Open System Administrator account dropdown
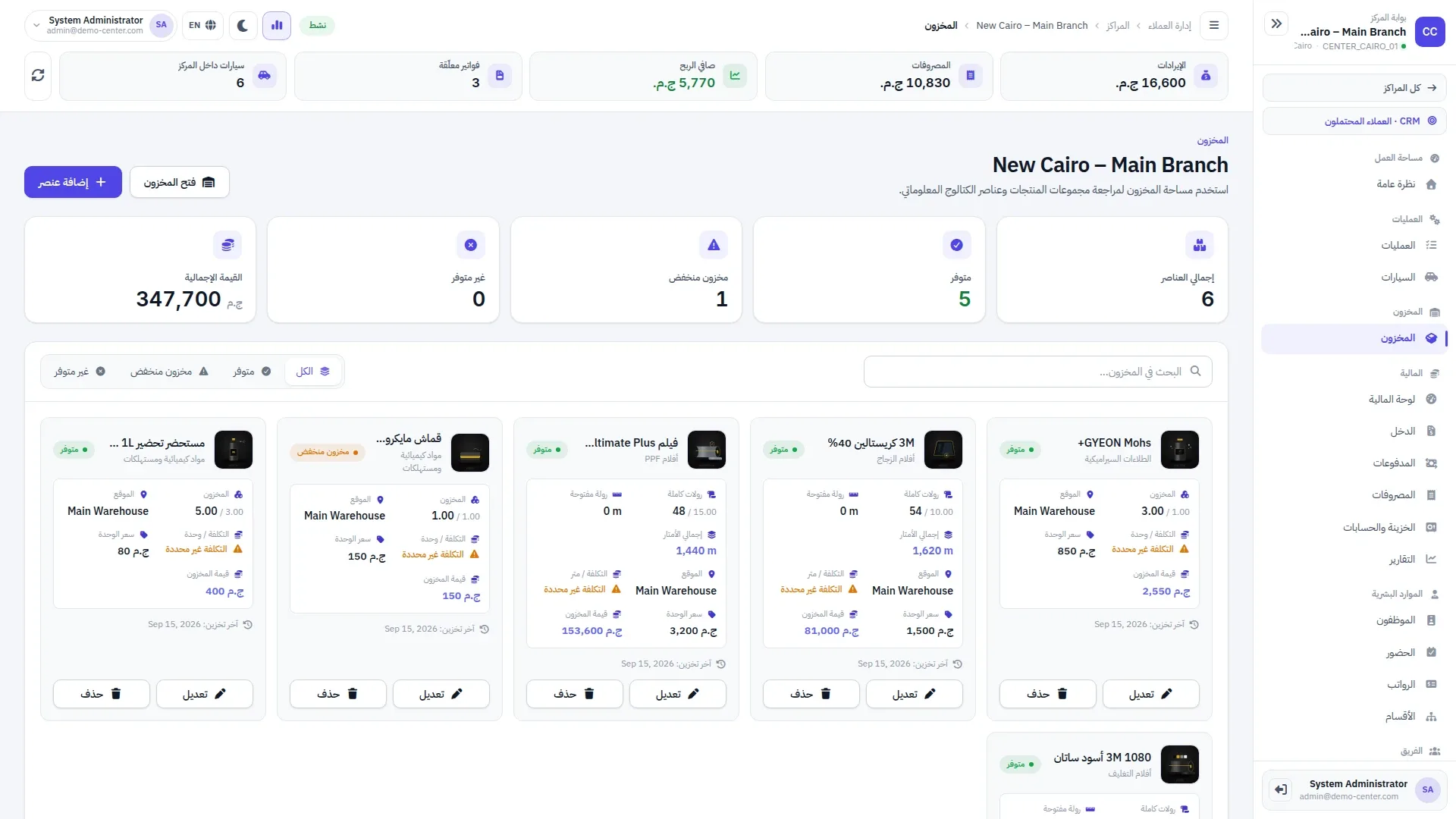 point(100,26)
